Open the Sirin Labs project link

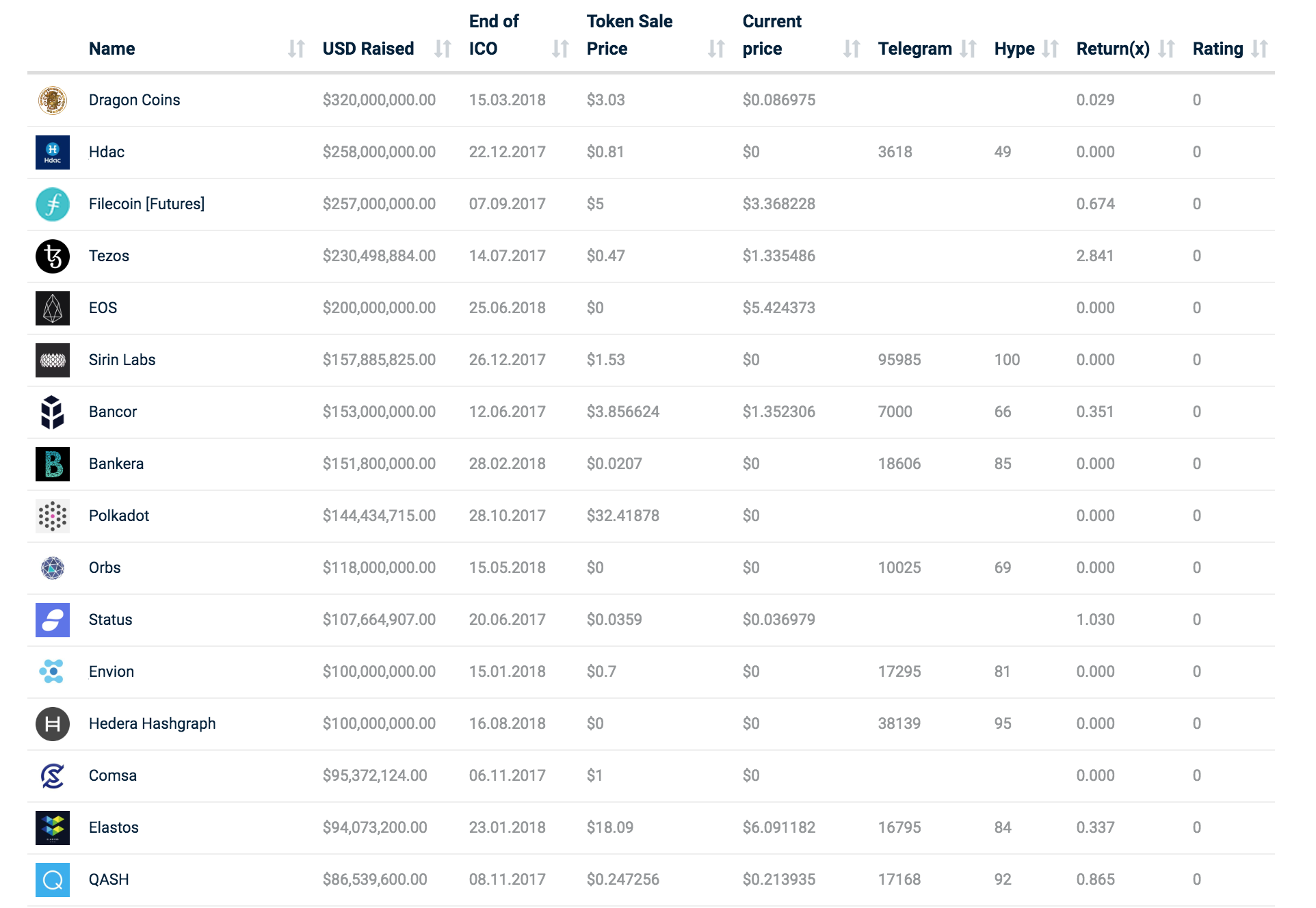click(x=122, y=360)
